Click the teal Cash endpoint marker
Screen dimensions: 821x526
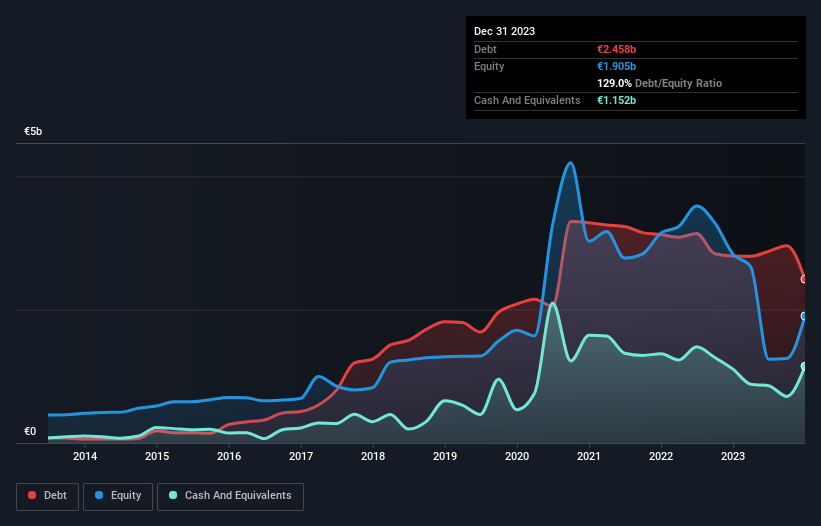(x=804, y=366)
